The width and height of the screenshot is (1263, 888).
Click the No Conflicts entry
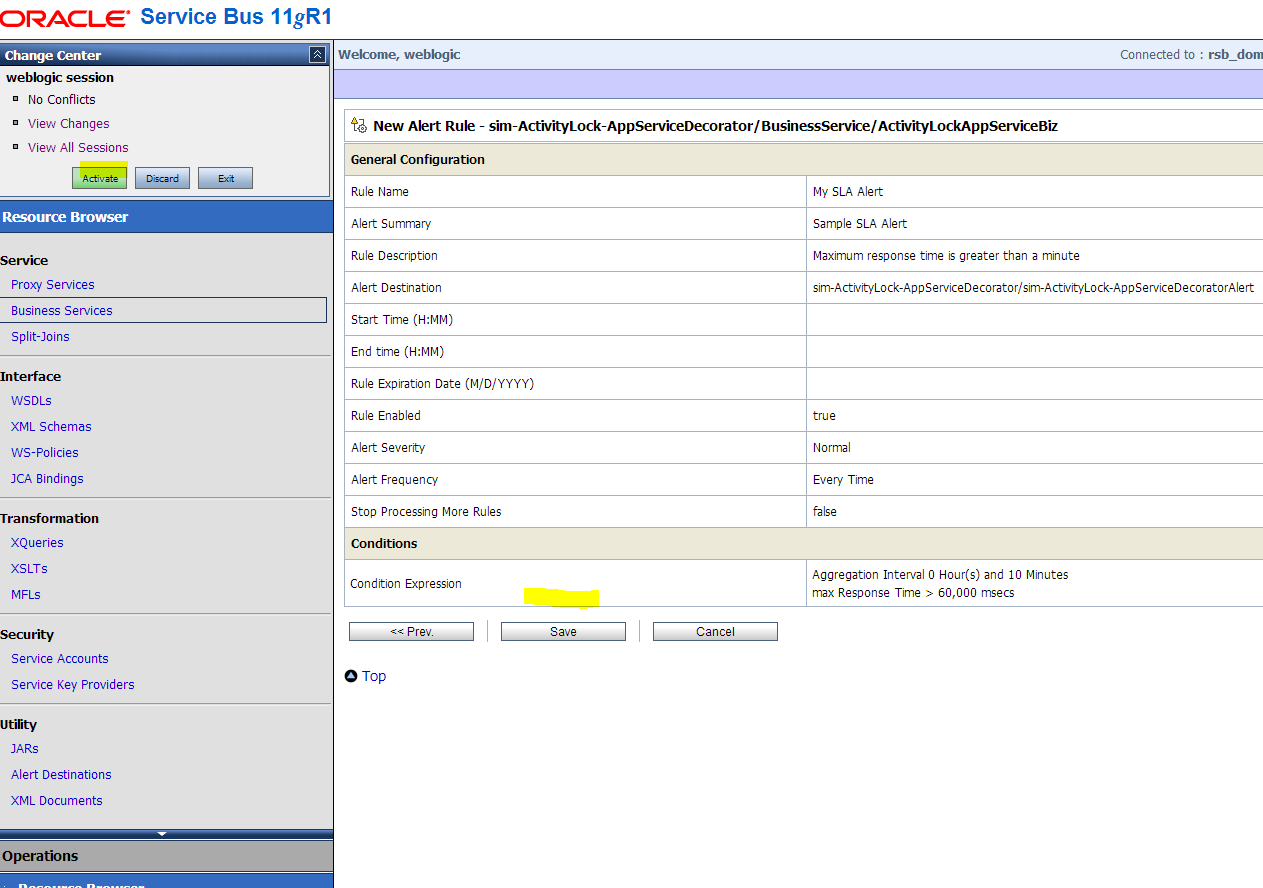coord(62,99)
